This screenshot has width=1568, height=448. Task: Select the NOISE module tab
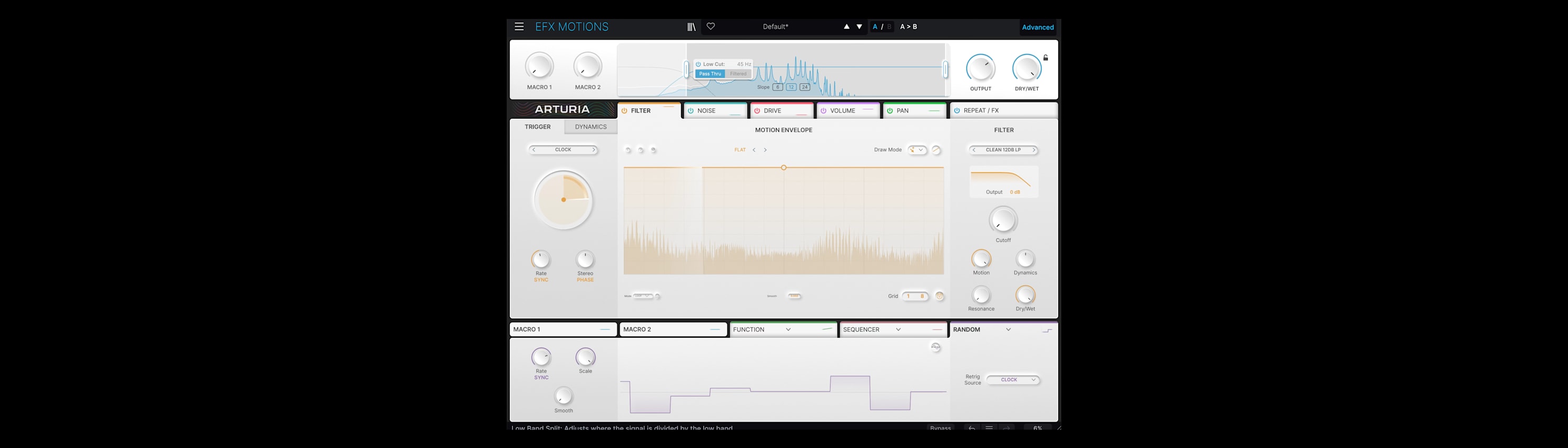pyautogui.click(x=715, y=111)
